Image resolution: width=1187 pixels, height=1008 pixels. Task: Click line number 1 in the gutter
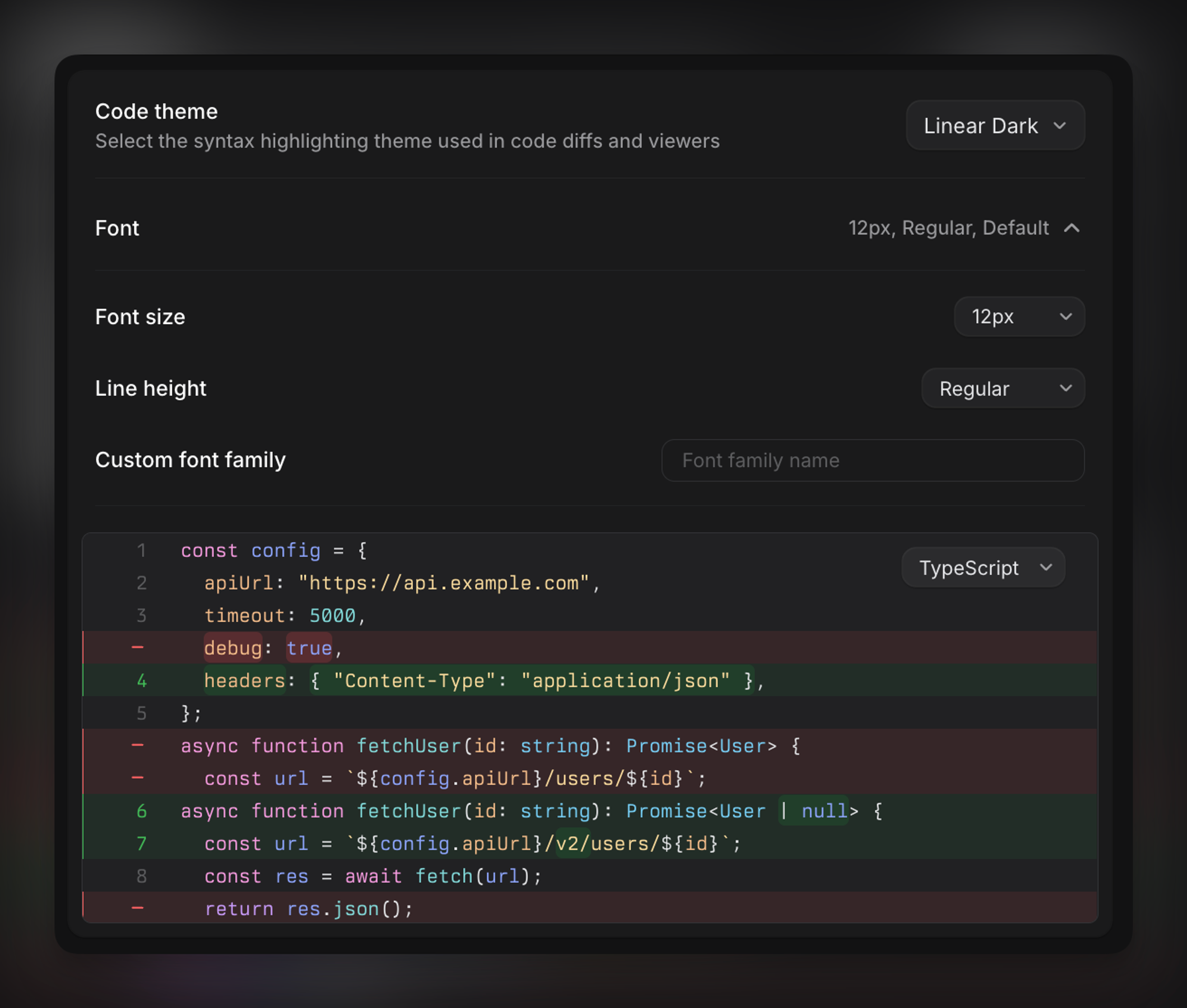[x=142, y=551]
